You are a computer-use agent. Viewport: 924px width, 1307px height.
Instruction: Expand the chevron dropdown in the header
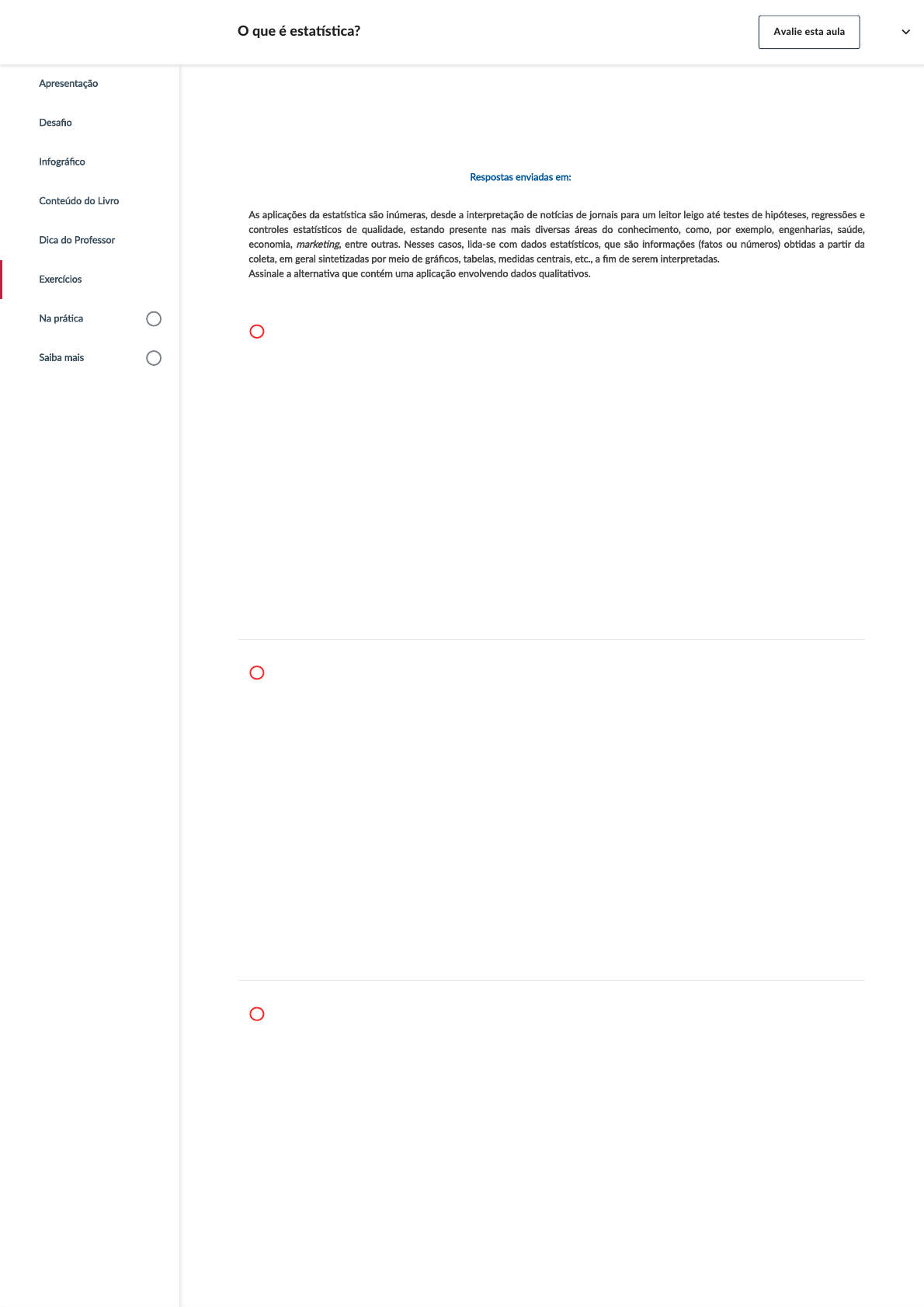tap(905, 32)
